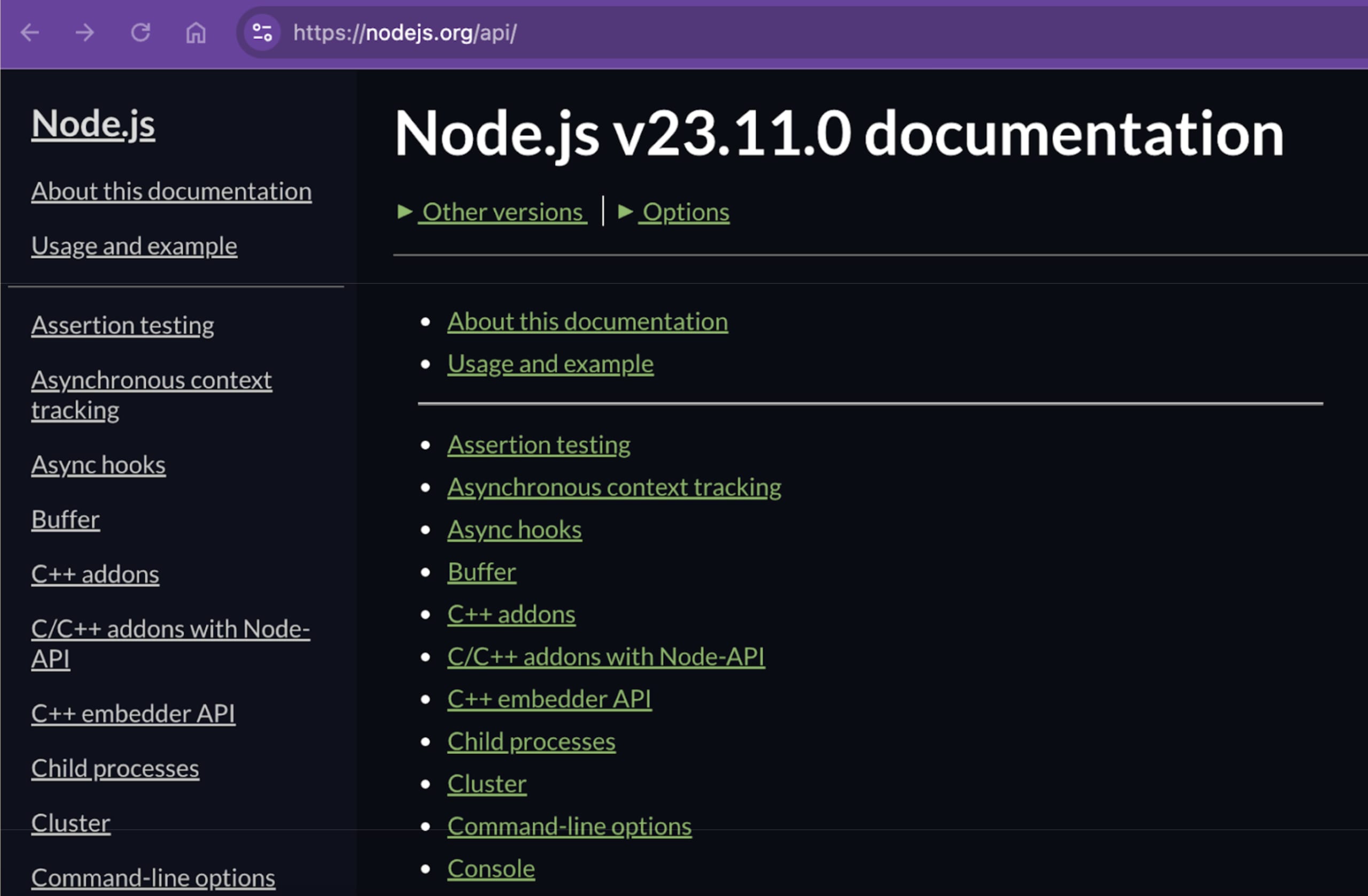This screenshot has height=896, width=1368.
Task: Open site information icon in address bar
Action: point(263,33)
